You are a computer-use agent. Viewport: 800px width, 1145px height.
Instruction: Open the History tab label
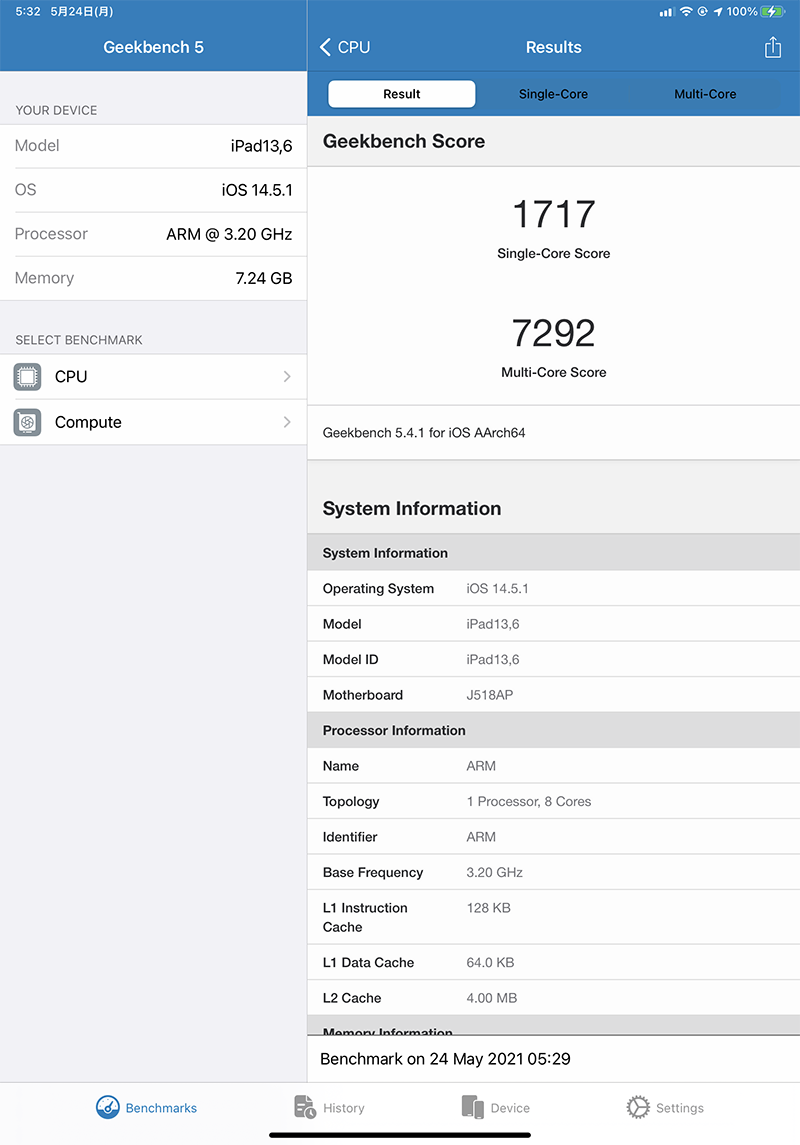click(x=344, y=1108)
